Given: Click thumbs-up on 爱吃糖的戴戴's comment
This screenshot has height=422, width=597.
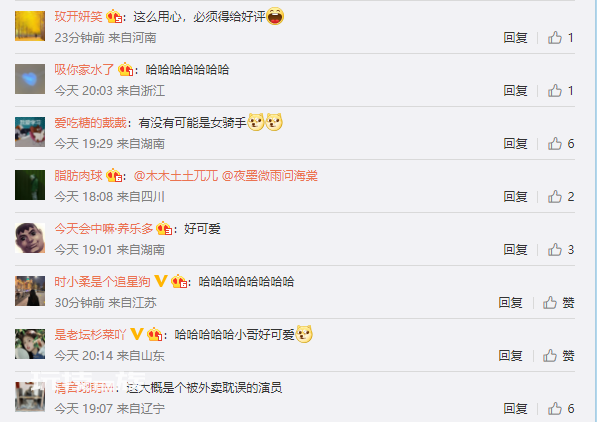Looking at the screenshot, I should coord(560,144).
